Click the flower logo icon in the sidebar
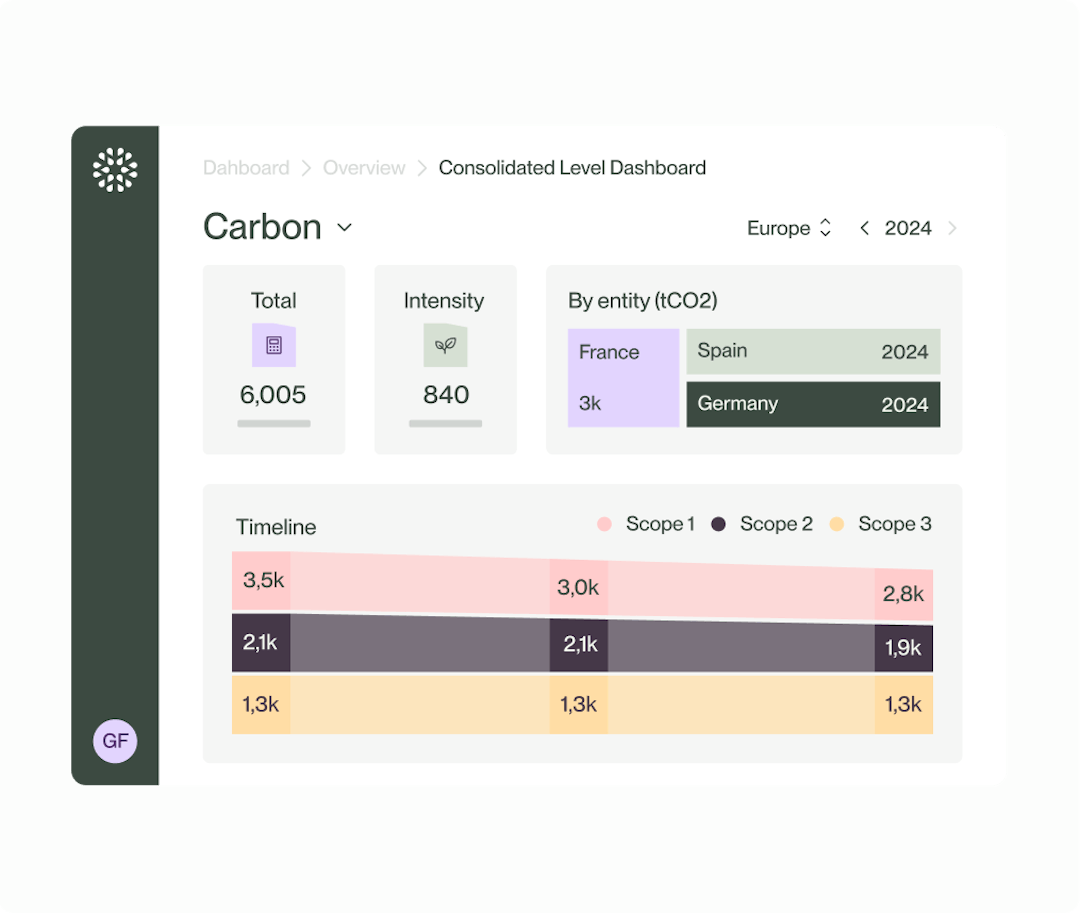1080x913 pixels. [115, 168]
